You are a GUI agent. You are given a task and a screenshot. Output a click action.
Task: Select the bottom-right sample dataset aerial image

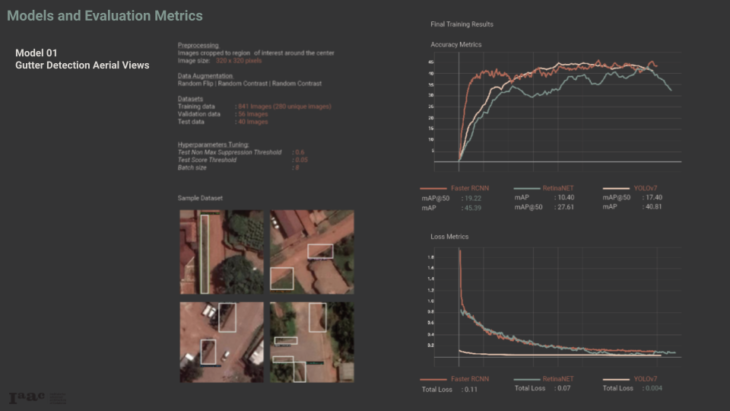311,339
